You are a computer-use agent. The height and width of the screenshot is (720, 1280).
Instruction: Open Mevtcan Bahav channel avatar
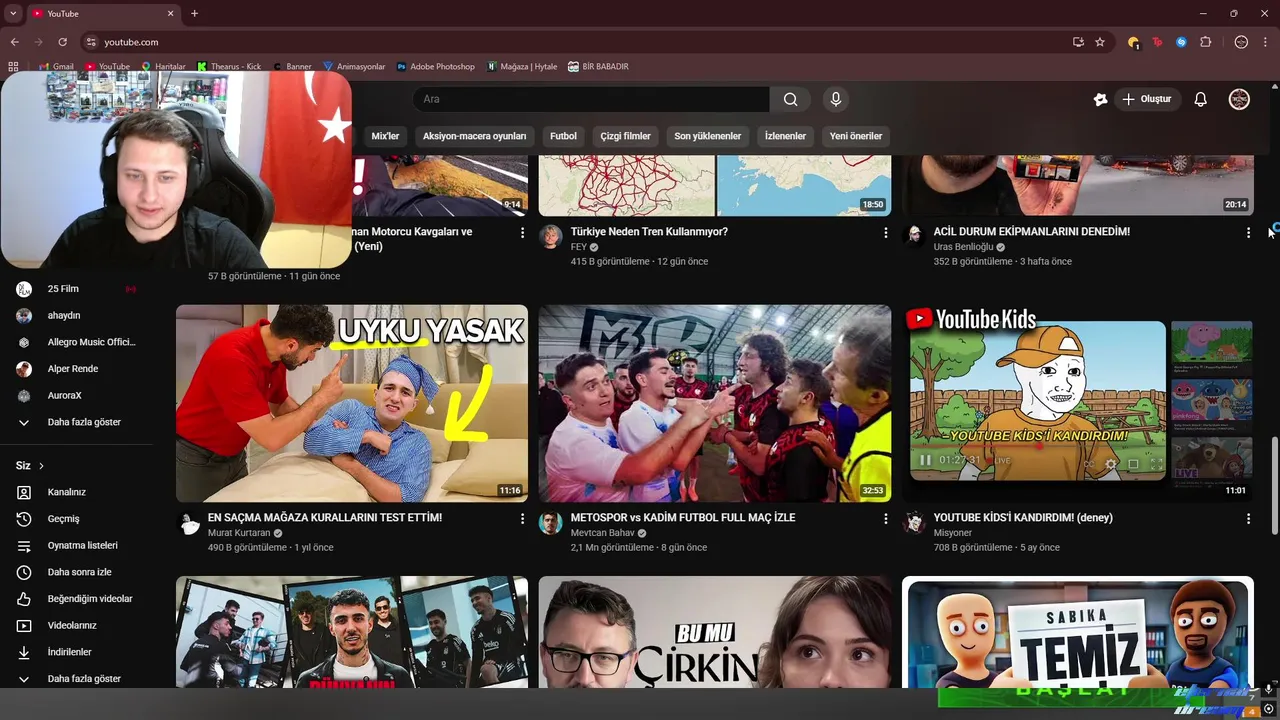point(551,523)
